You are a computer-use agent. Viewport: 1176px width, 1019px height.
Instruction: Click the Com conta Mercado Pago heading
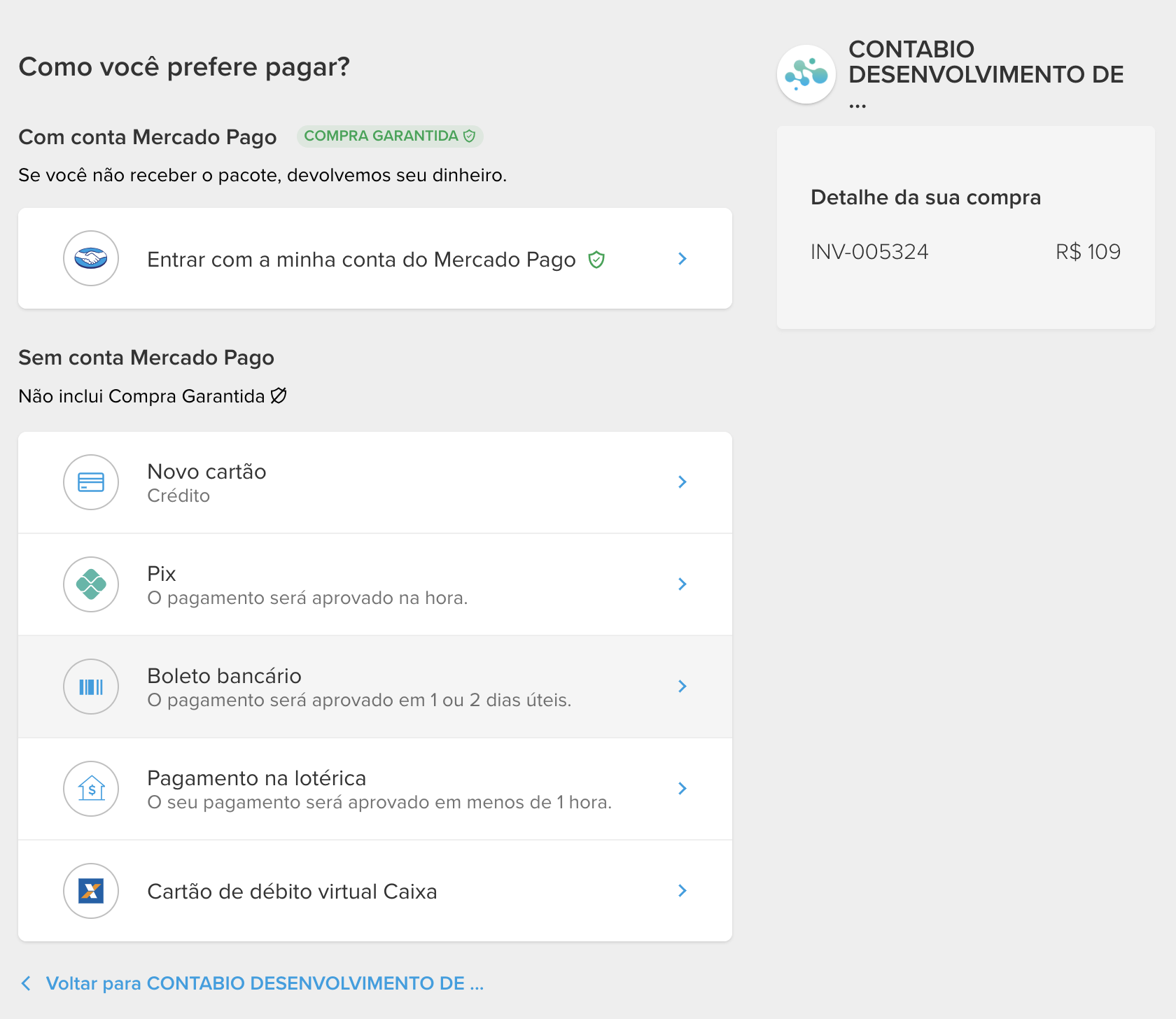148,137
